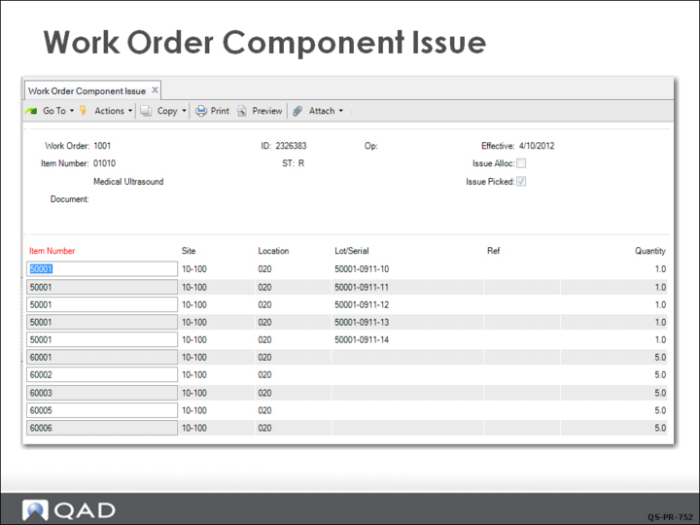700x525 pixels.
Task: Click lot/serial value 50001-0911-10
Action: [x=362, y=269]
